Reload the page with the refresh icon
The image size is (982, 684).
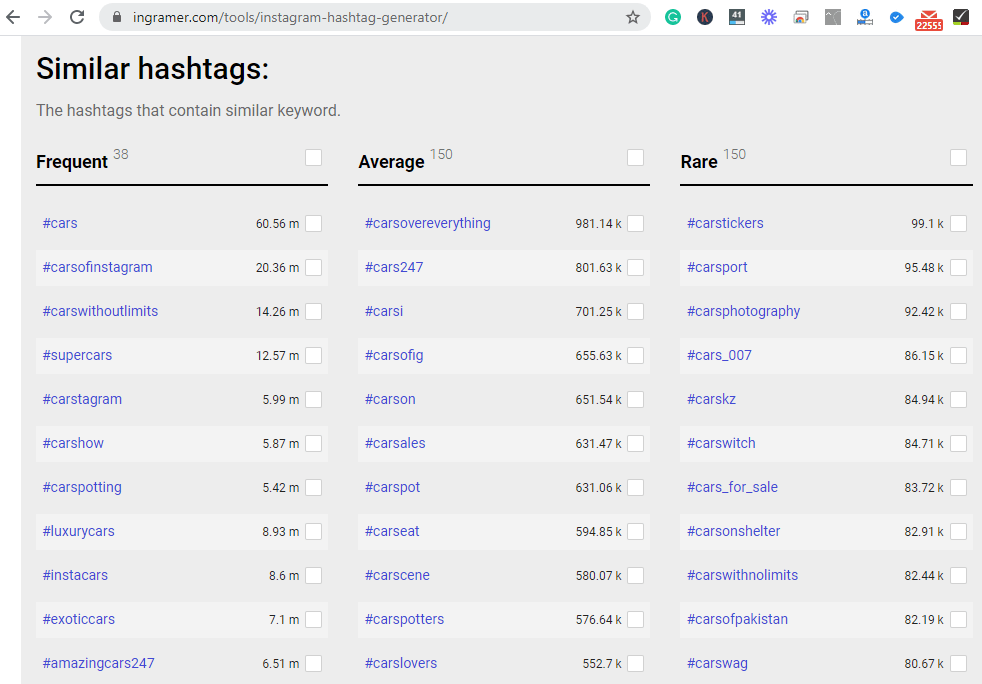[77, 17]
